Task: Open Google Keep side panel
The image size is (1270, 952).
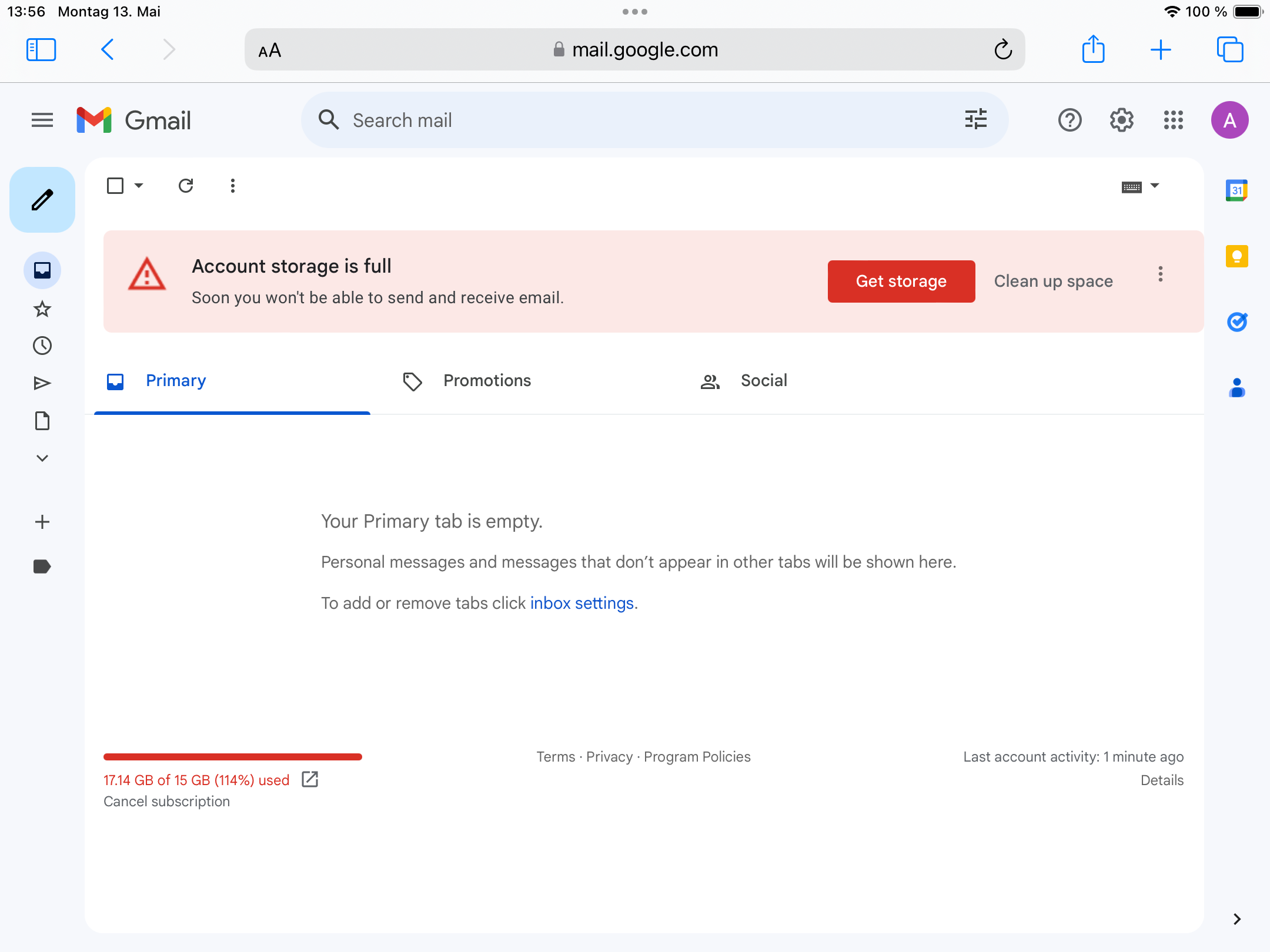Action: pyautogui.click(x=1237, y=256)
